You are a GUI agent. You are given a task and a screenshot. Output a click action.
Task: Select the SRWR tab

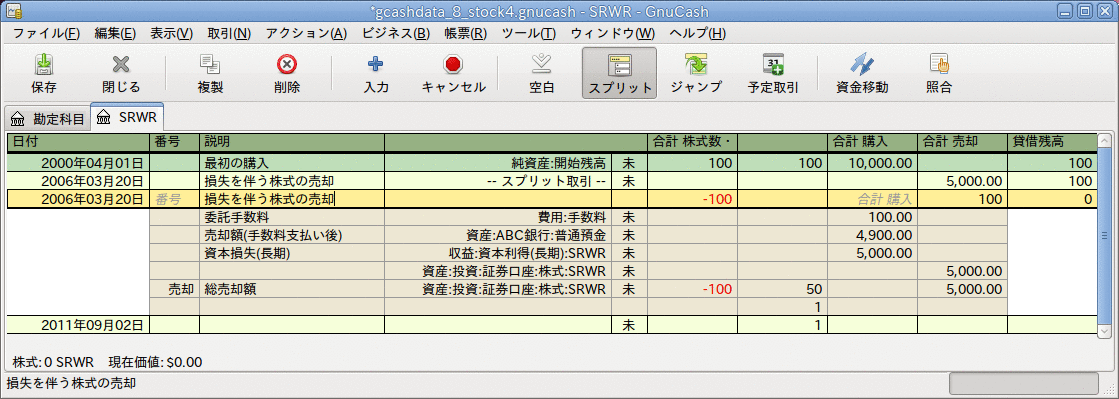pyautogui.click(x=128, y=116)
